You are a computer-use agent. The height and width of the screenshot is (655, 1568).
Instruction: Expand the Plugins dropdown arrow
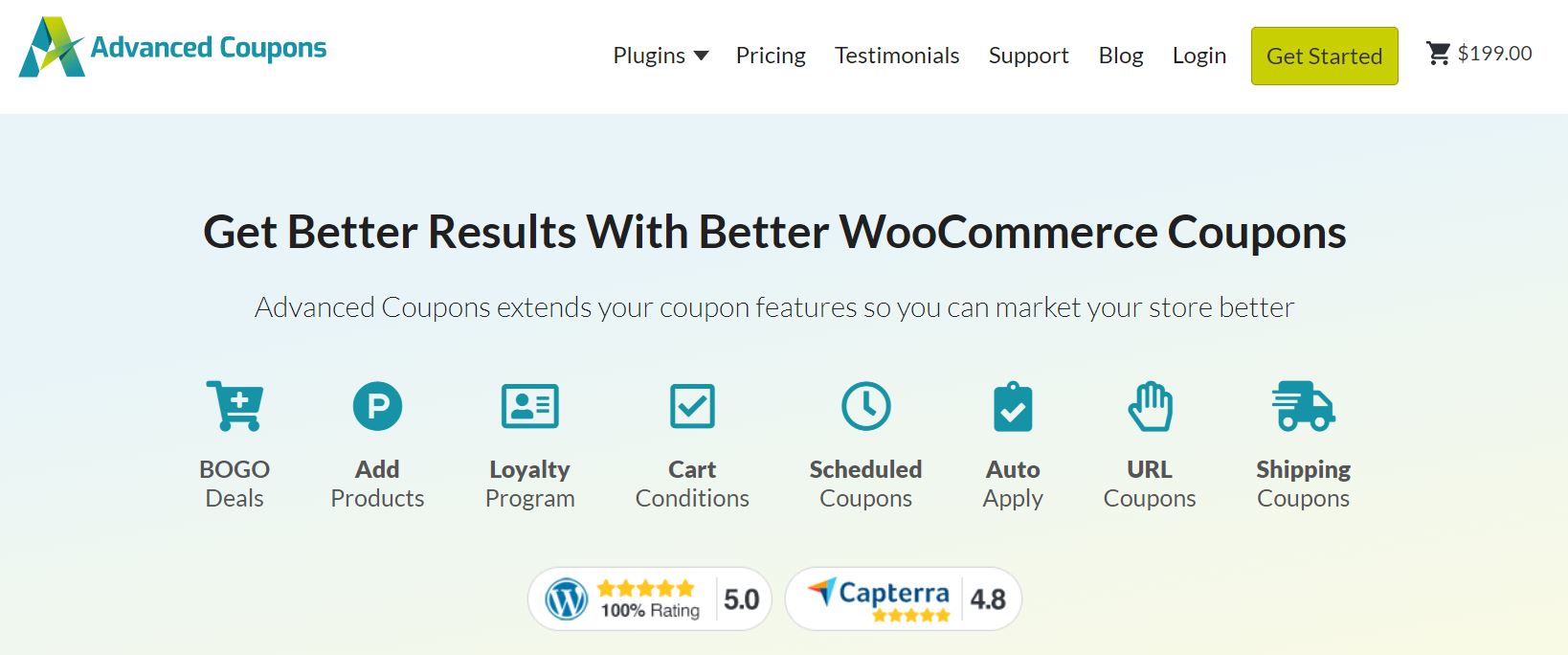(702, 56)
